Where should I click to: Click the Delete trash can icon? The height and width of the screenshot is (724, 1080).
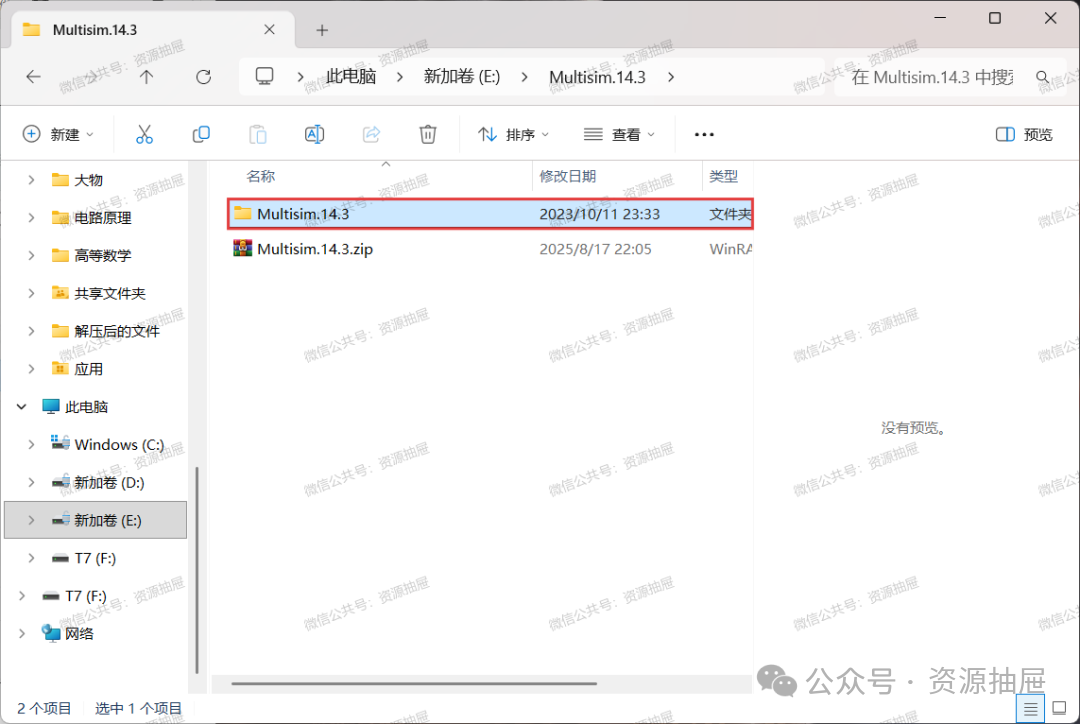pos(428,134)
